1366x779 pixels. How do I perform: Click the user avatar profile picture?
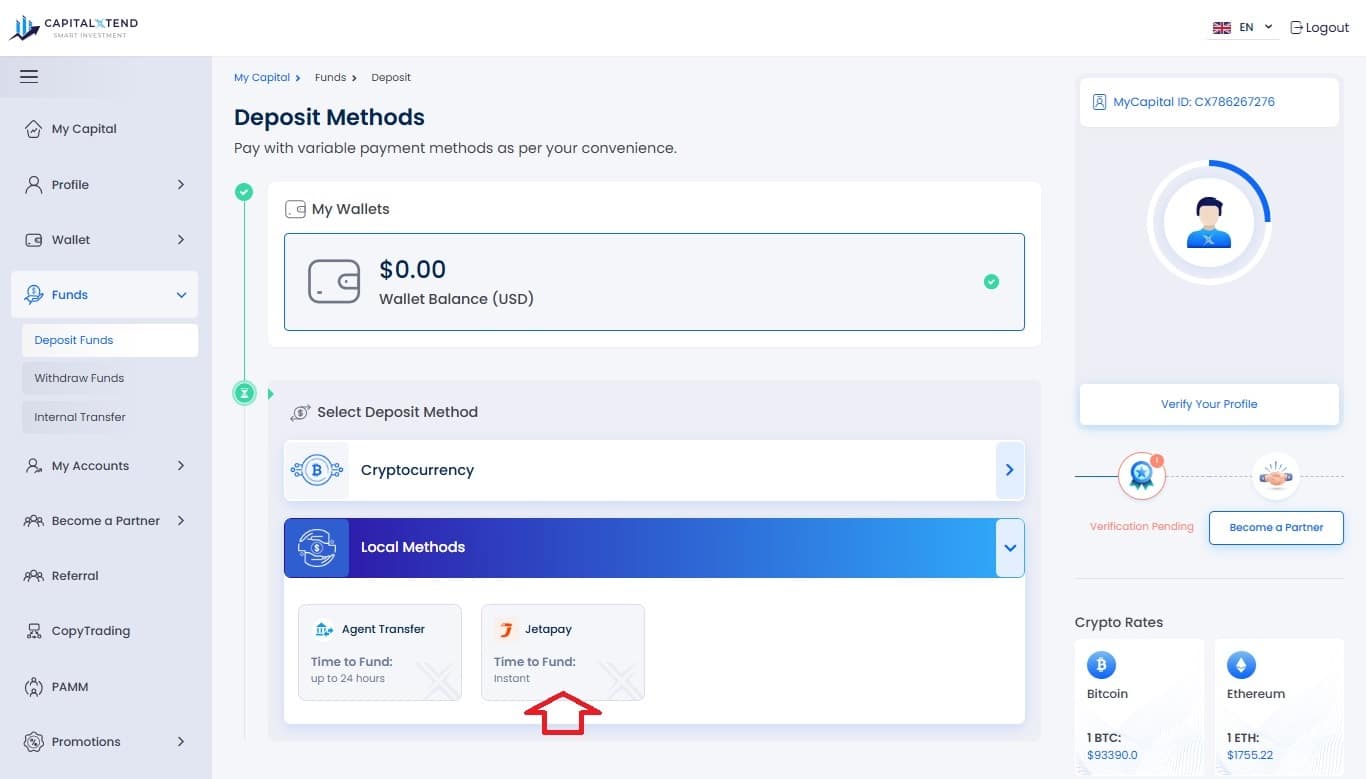[1209, 221]
